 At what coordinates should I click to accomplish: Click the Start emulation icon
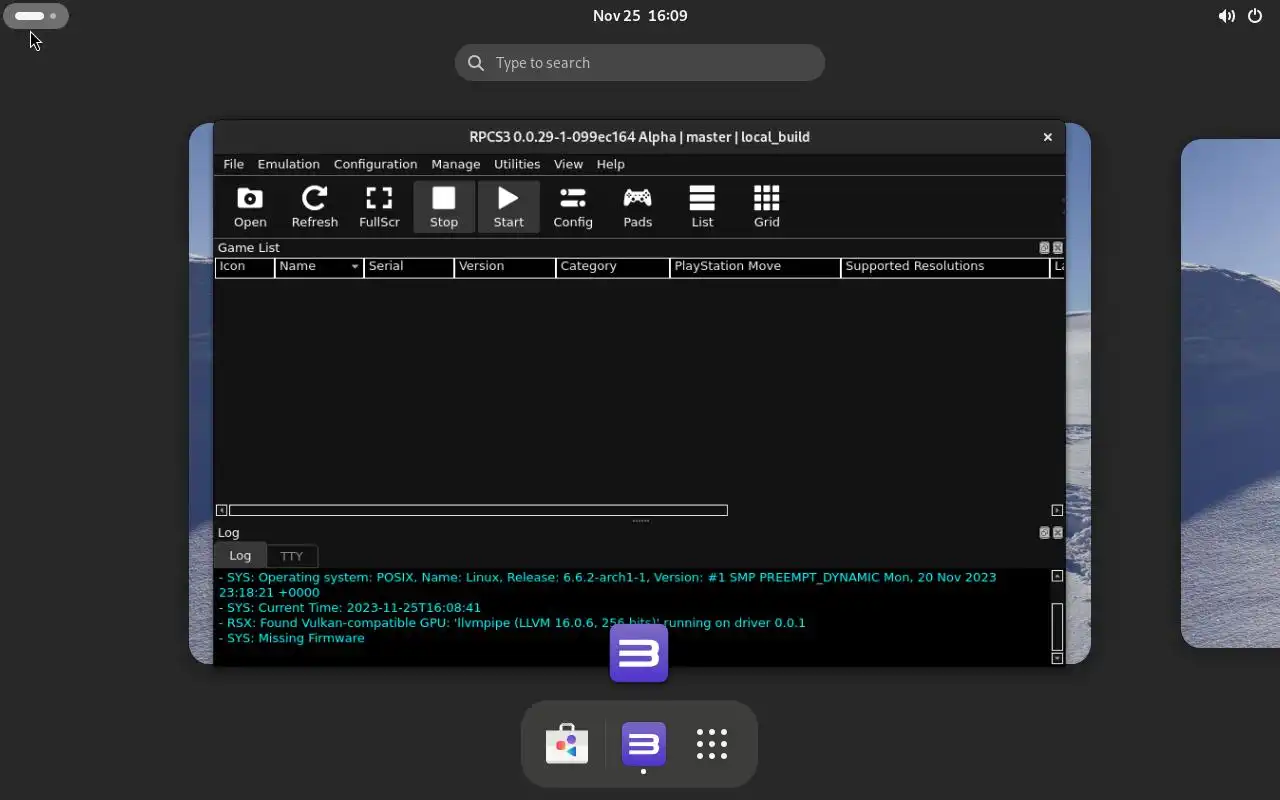pyautogui.click(x=508, y=207)
